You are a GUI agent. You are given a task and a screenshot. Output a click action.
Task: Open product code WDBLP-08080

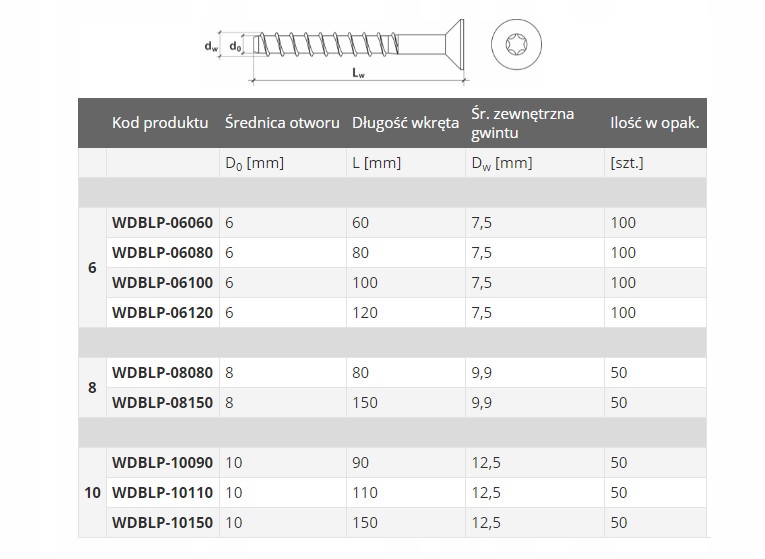163,373
